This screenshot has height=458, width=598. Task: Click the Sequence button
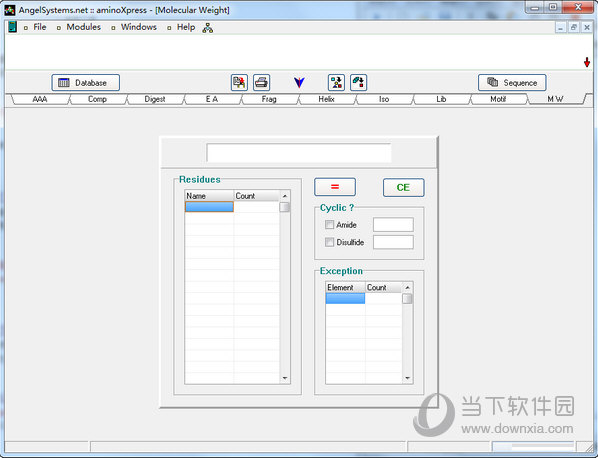[512, 83]
